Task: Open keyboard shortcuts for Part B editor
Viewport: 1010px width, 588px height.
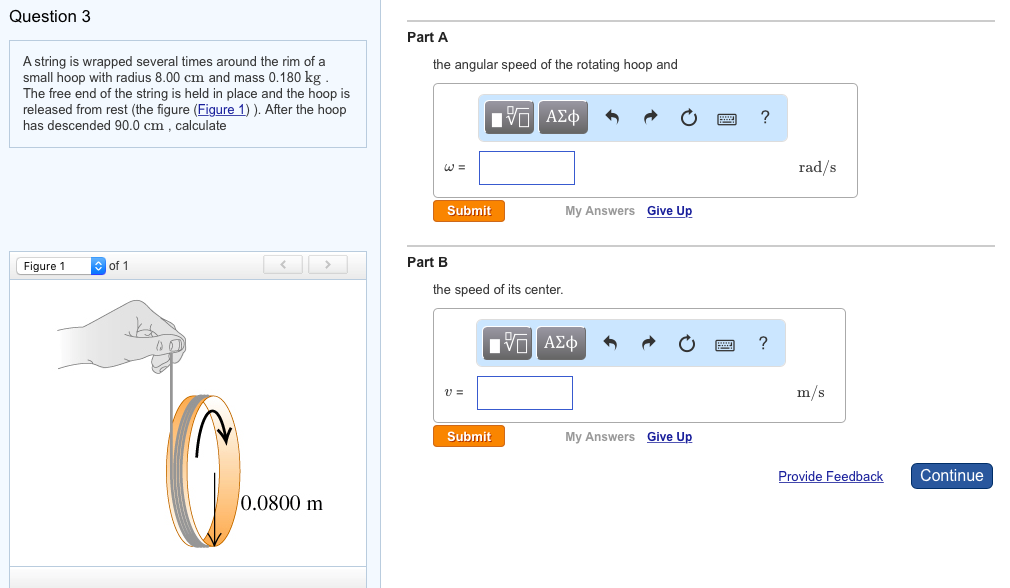Action: pyautogui.click(x=725, y=343)
